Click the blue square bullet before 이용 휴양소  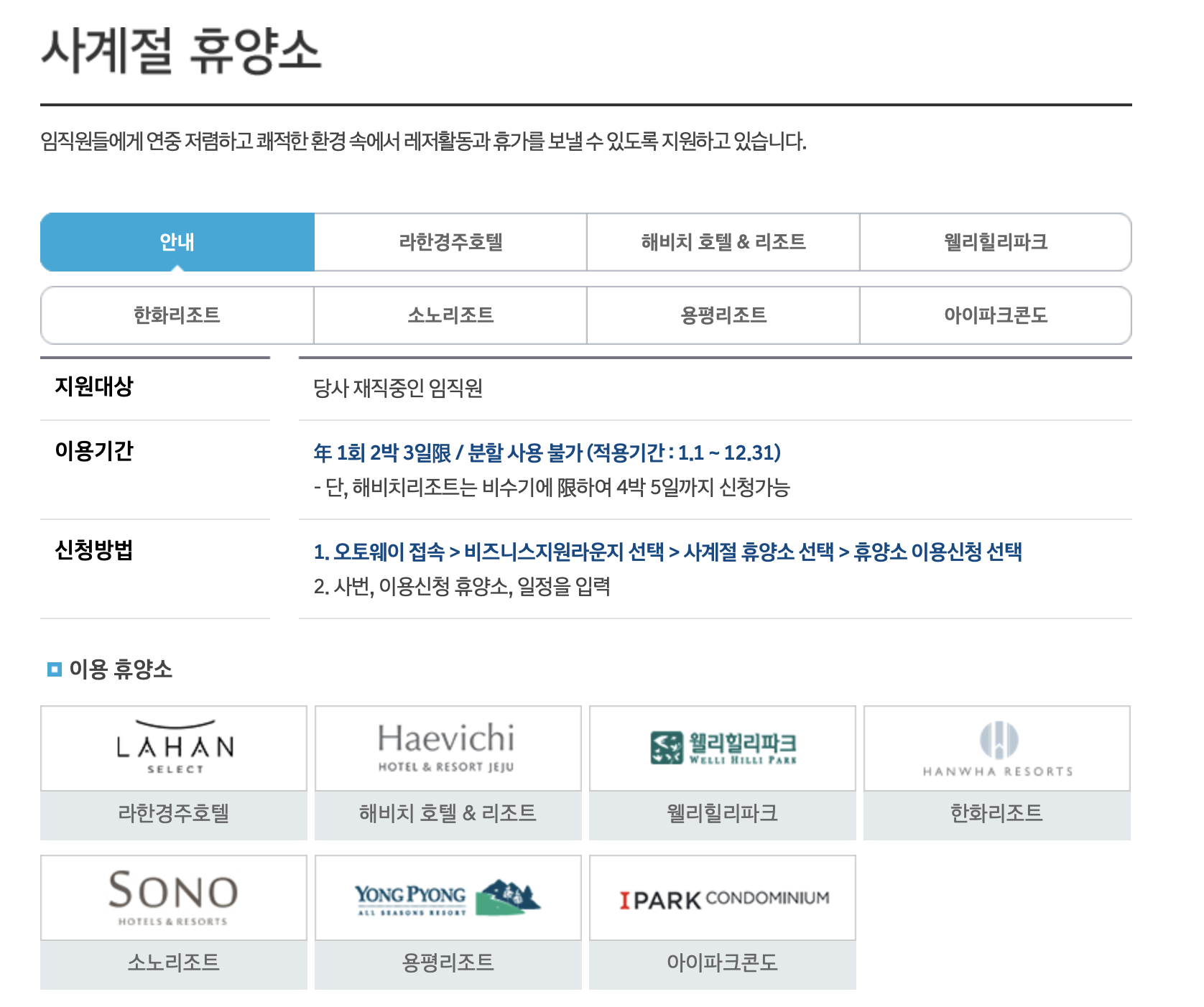55,669
